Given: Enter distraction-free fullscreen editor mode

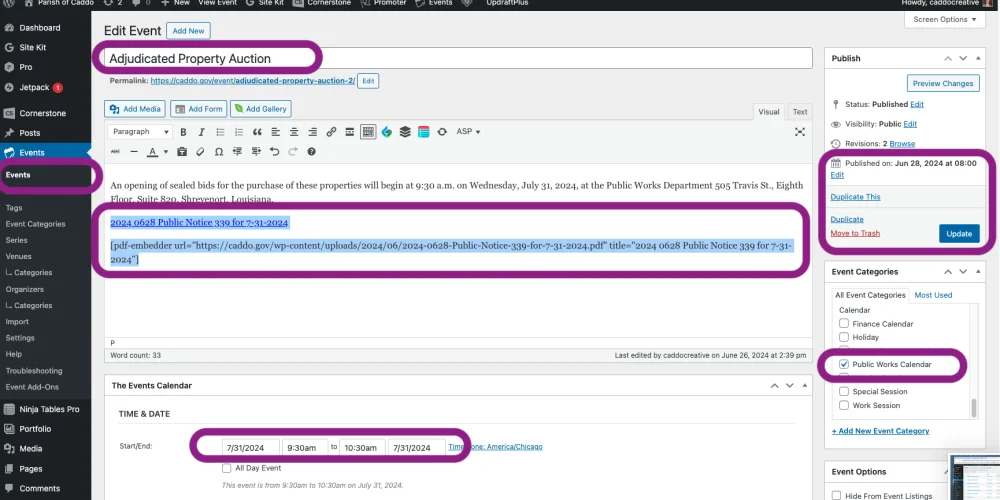Looking at the screenshot, I should click(799, 132).
